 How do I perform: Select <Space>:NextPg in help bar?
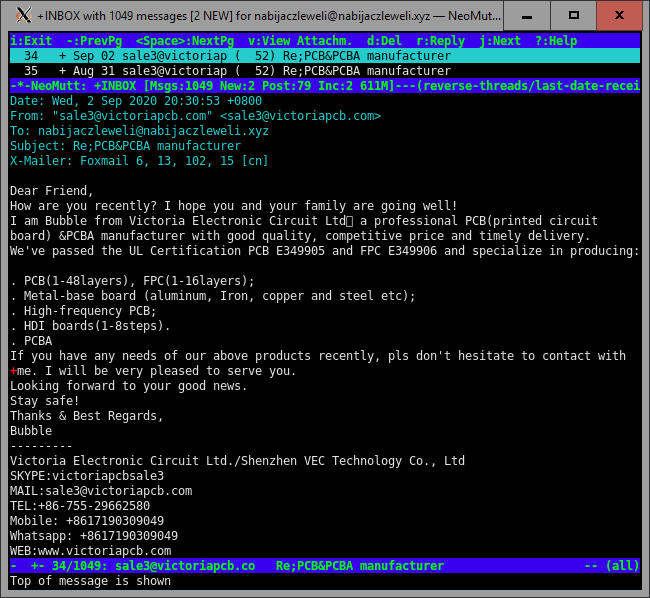click(186, 41)
